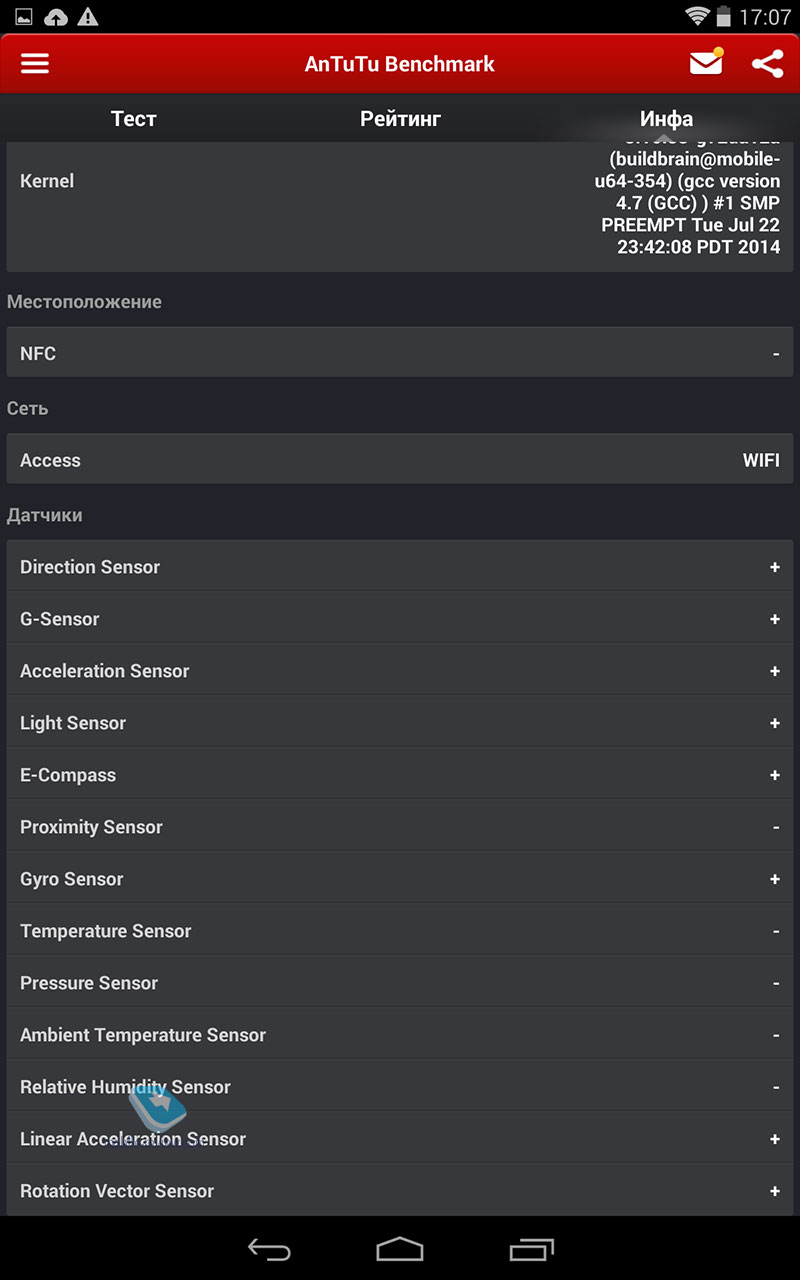
Task: Tap the Gyro Sensor plus indicator
Action: pyautogui.click(x=775, y=879)
